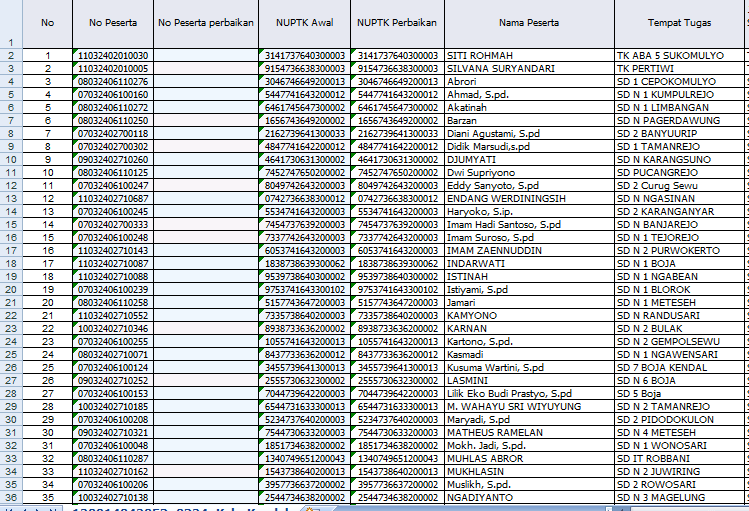The width and height of the screenshot is (749, 511).
Task: Click the No column cell "28"
Action: 47,406
